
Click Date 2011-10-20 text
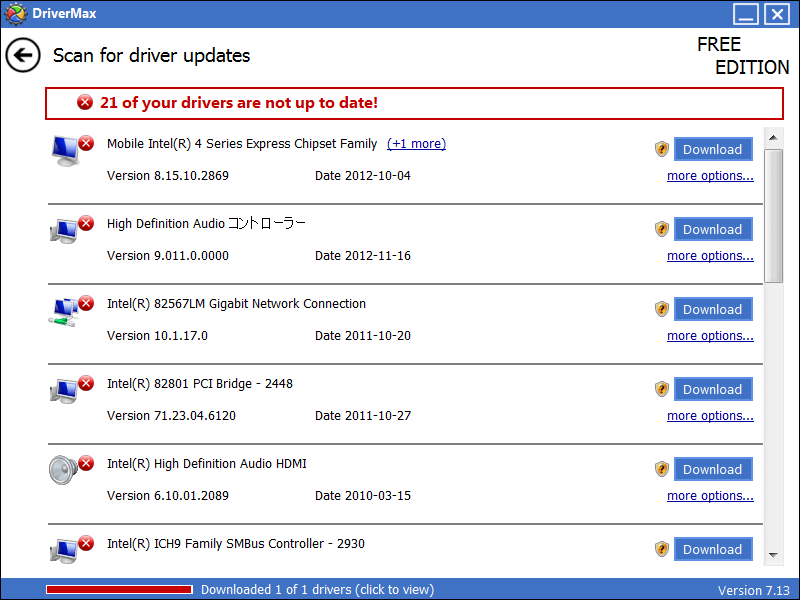[x=363, y=336]
